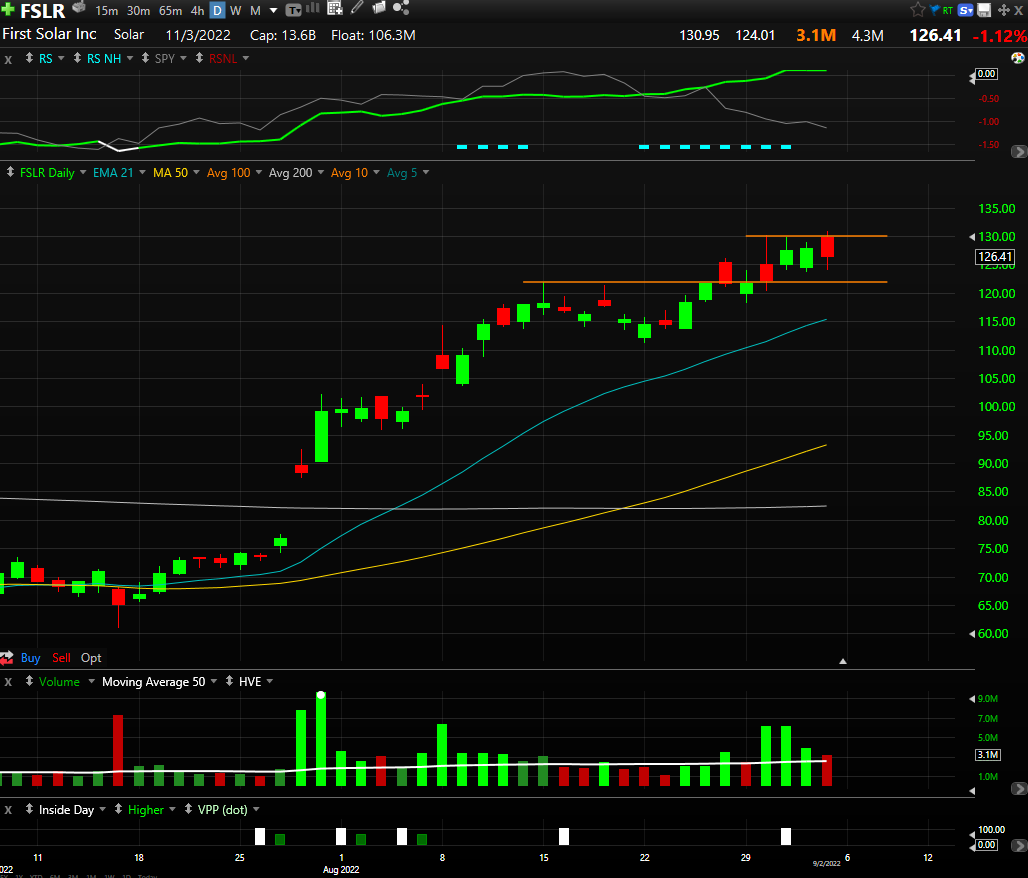This screenshot has width=1028, height=878.
Task: Expand the RS NH indicator dropdown
Action: [130, 58]
